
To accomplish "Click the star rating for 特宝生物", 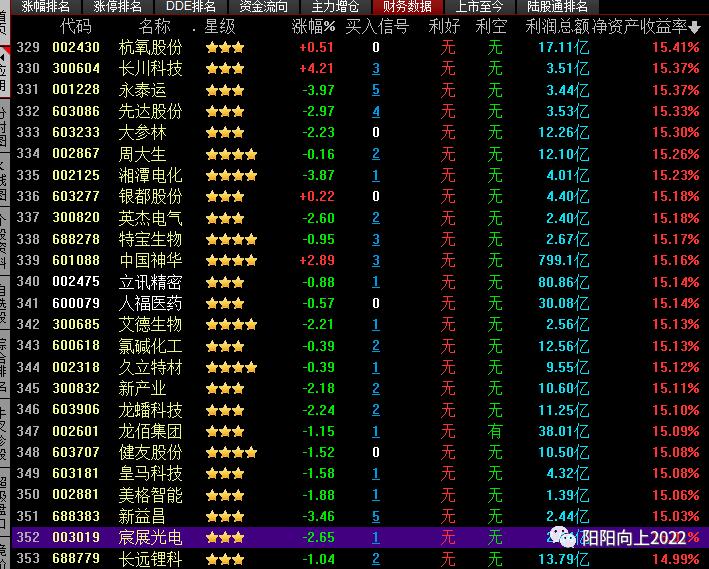I will click(x=231, y=239).
